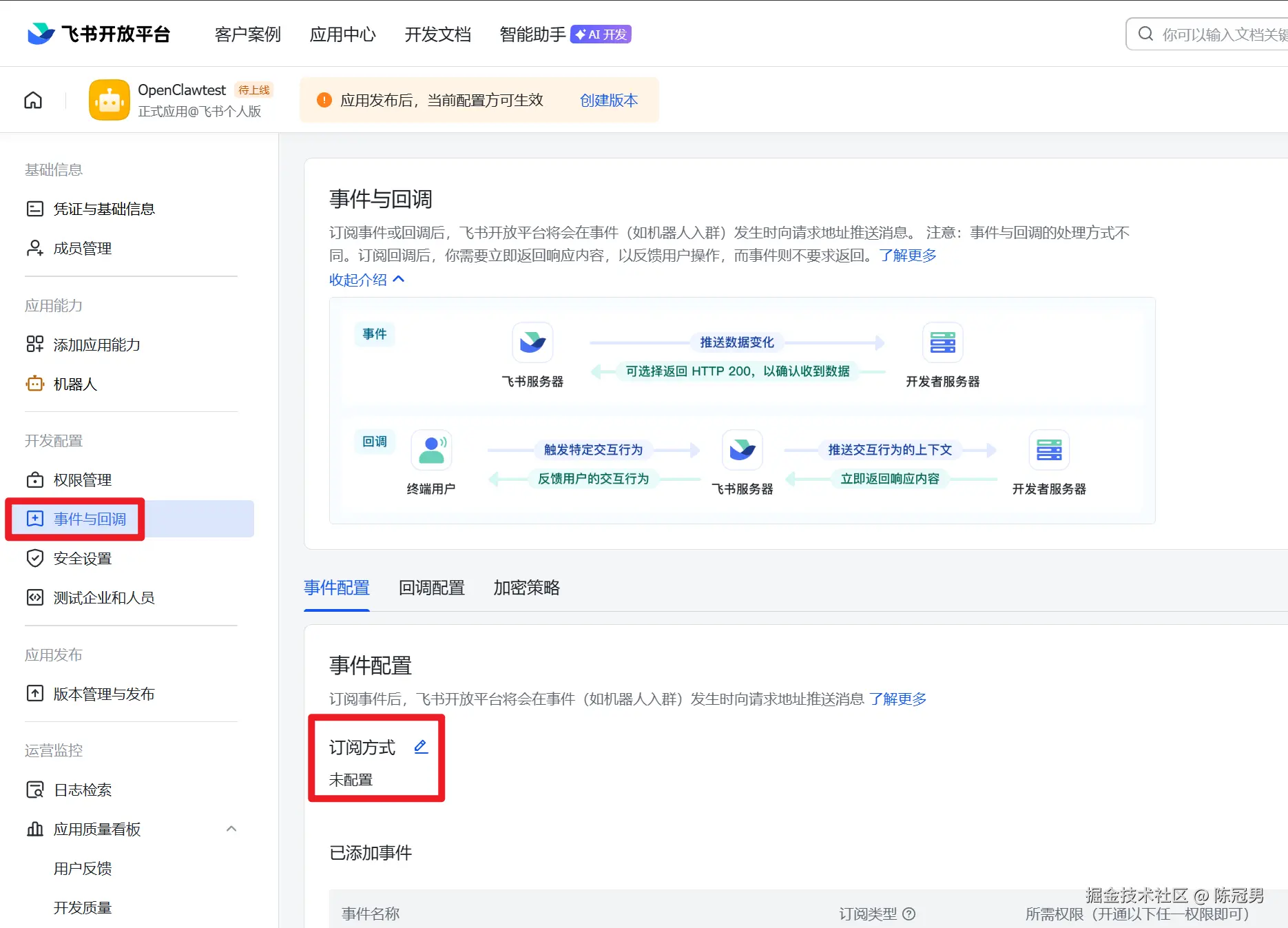The image size is (1288, 928).
Task: Open the 权限管理 page
Action: 82,480
